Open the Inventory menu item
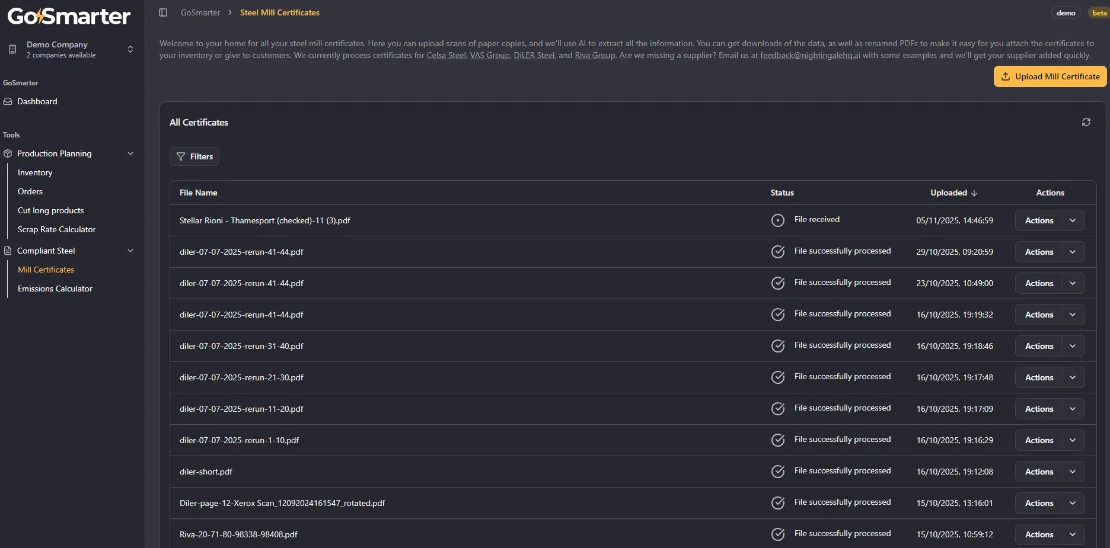 (35, 173)
